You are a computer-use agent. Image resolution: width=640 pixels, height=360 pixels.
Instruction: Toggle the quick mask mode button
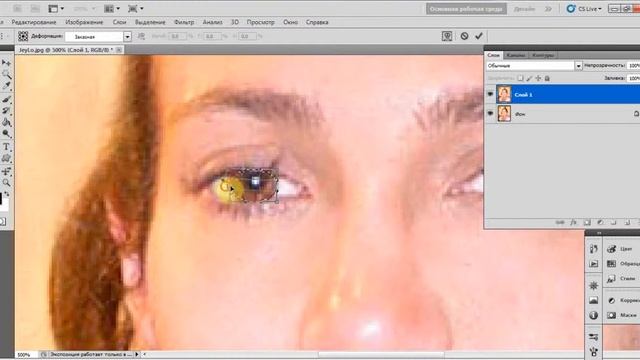(x=2, y=222)
